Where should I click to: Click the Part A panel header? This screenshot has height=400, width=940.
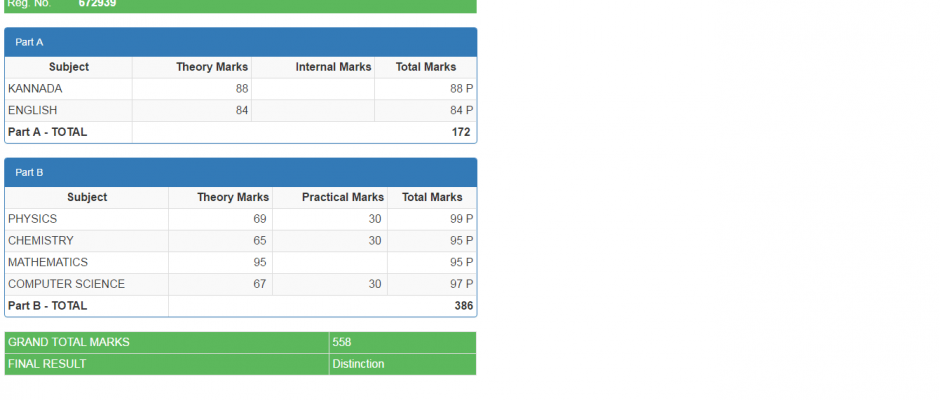[x=240, y=42]
